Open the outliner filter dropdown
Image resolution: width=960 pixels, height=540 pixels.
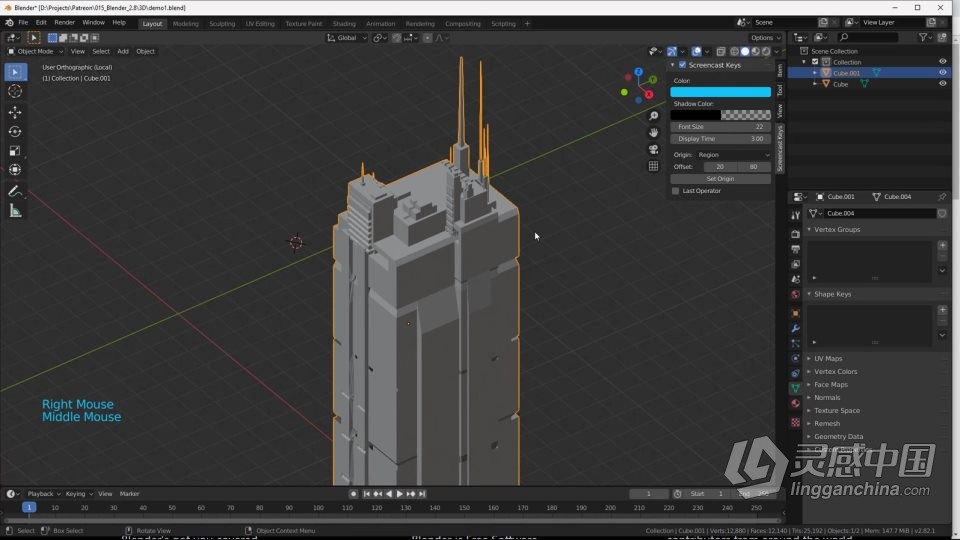click(926, 38)
